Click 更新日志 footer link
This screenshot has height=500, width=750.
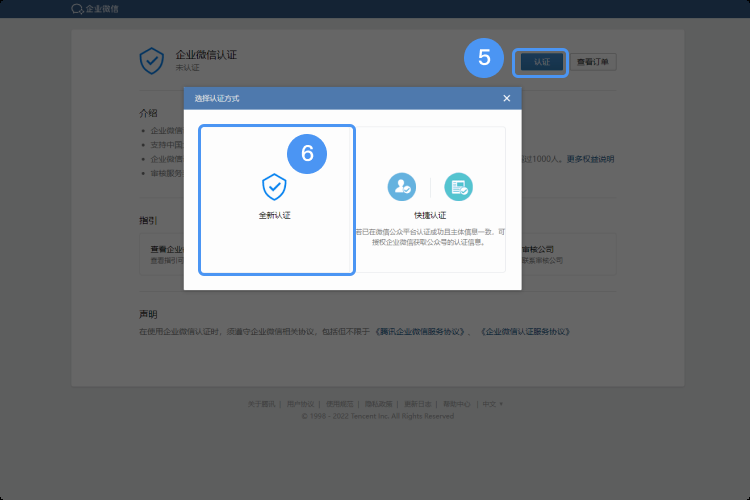pyautogui.click(x=418, y=404)
